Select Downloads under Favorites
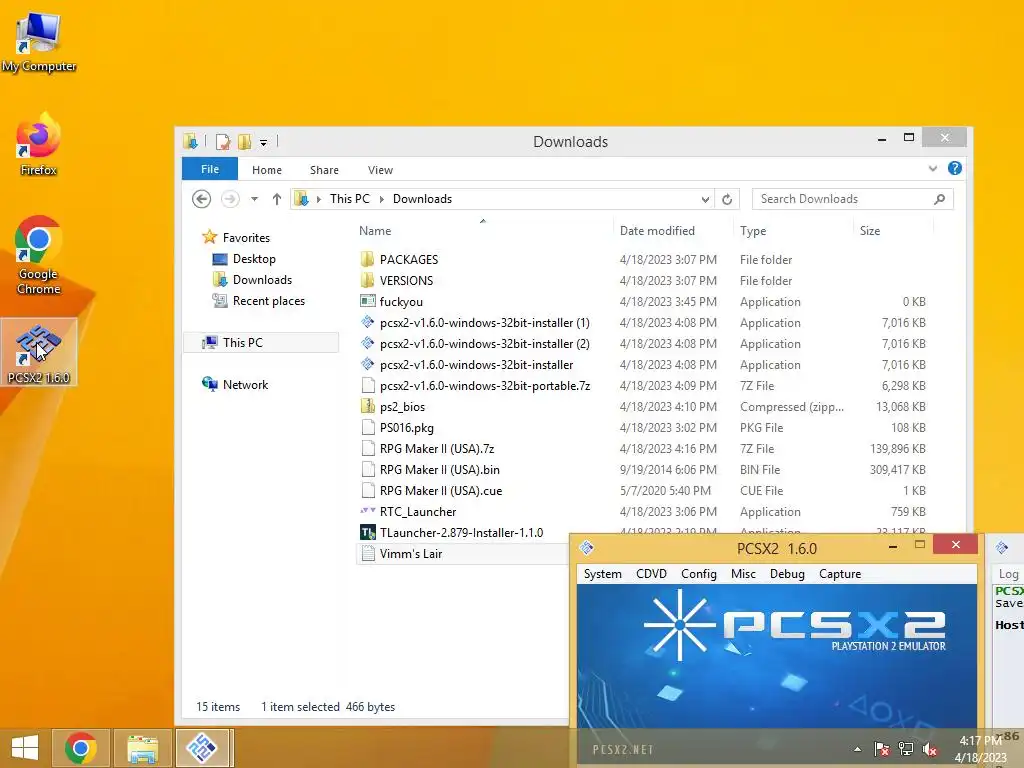This screenshot has width=1024, height=768. click(262, 280)
